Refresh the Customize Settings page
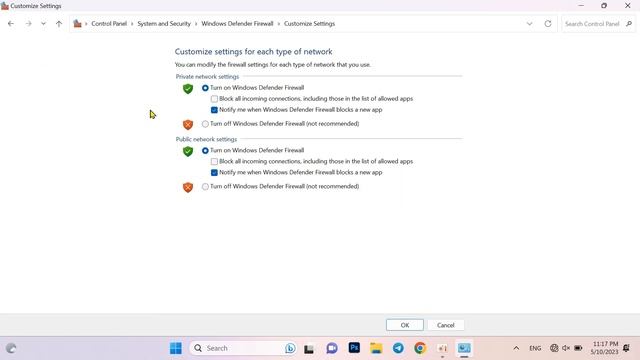 tap(548, 24)
